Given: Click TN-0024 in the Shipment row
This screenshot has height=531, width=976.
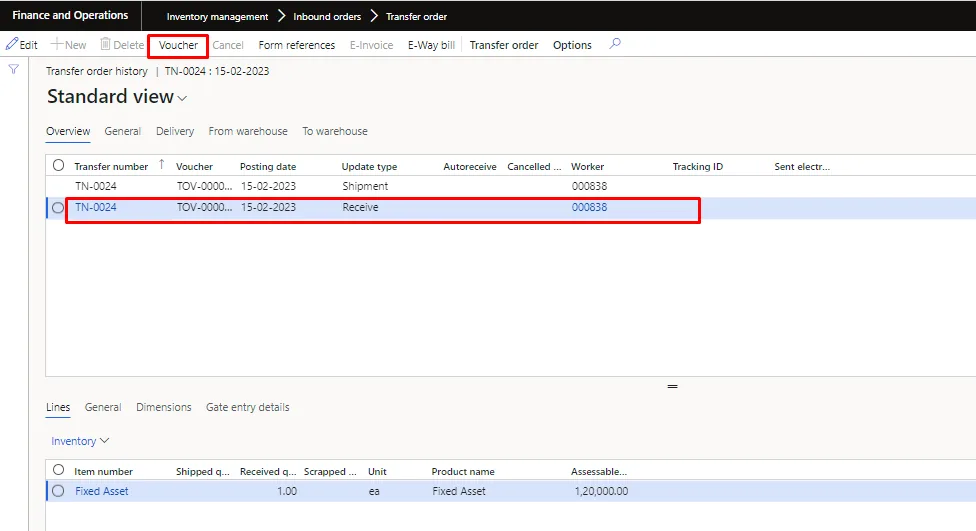Looking at the screenshot, I should [x=96, y=186].
